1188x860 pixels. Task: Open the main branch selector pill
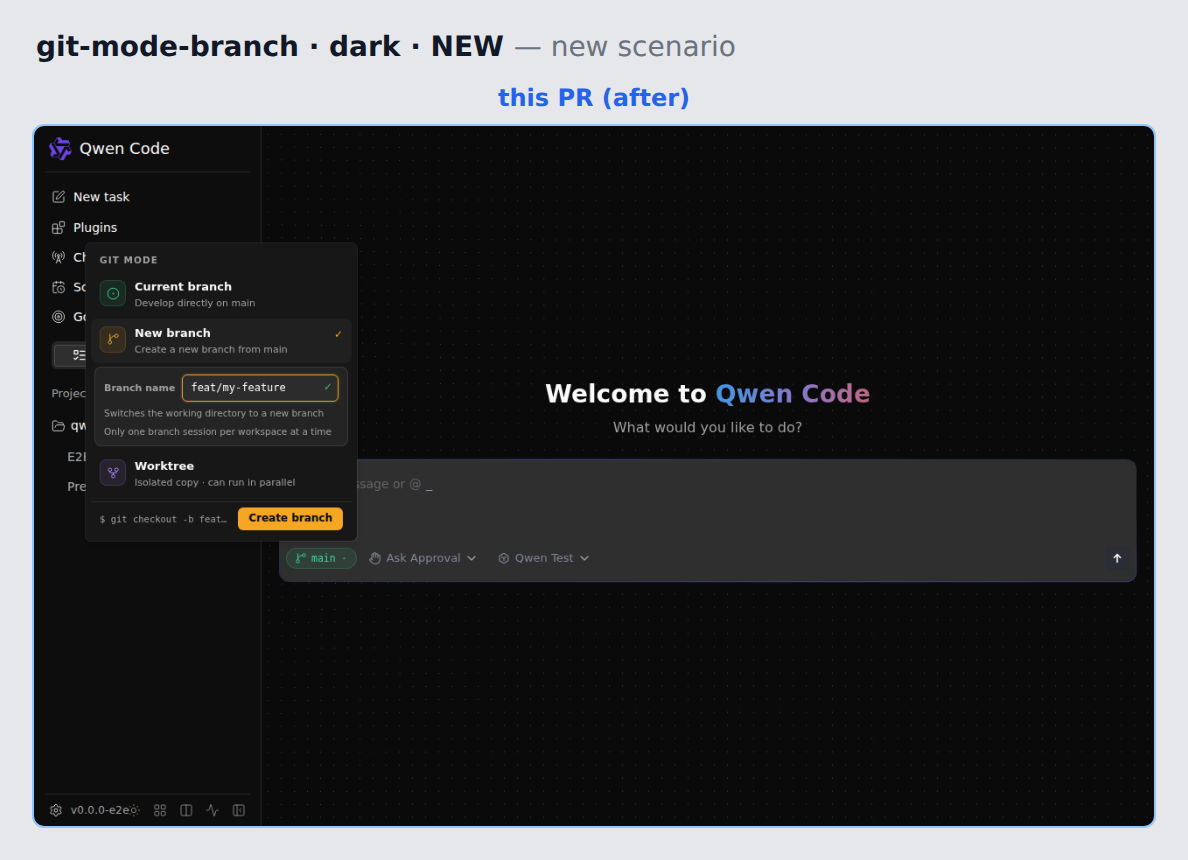point(321,558)
